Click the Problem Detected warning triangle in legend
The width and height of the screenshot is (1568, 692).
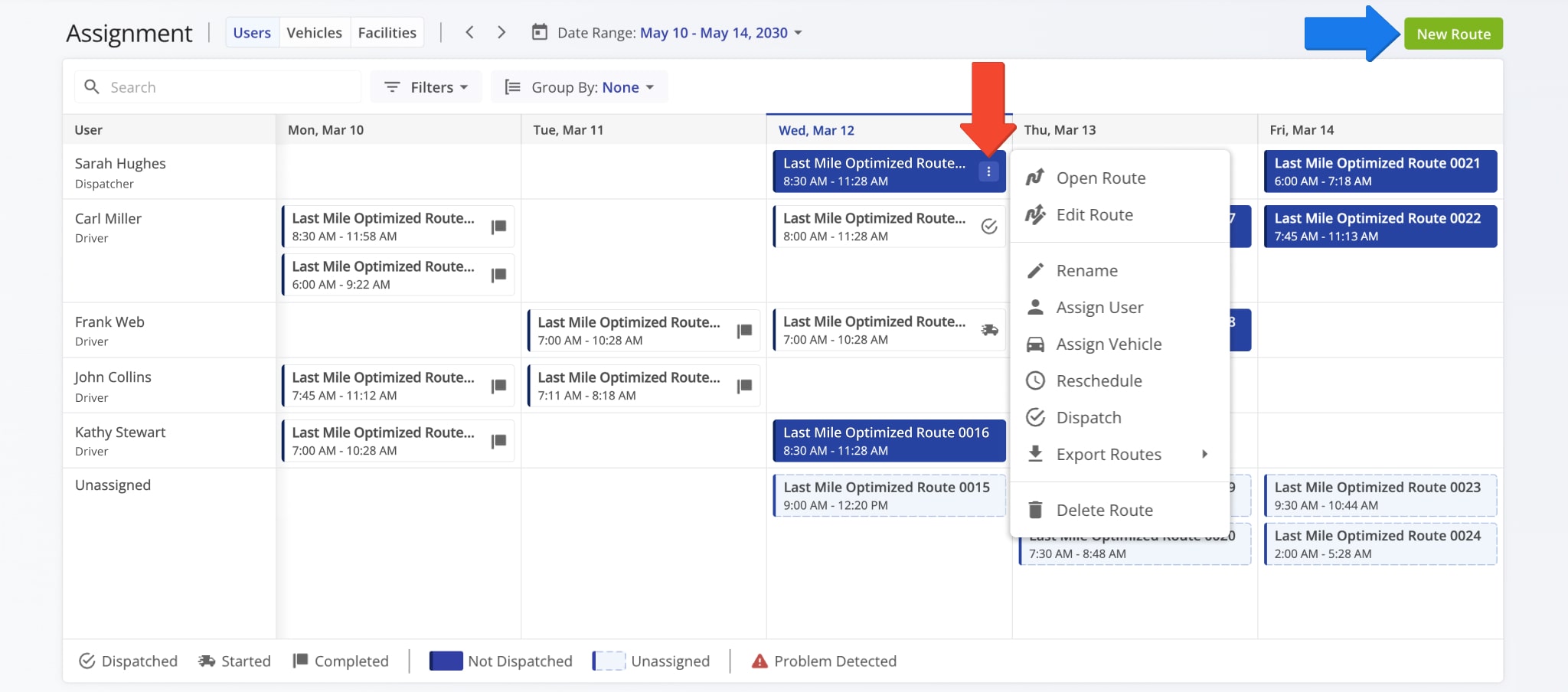tap(759, 661)
